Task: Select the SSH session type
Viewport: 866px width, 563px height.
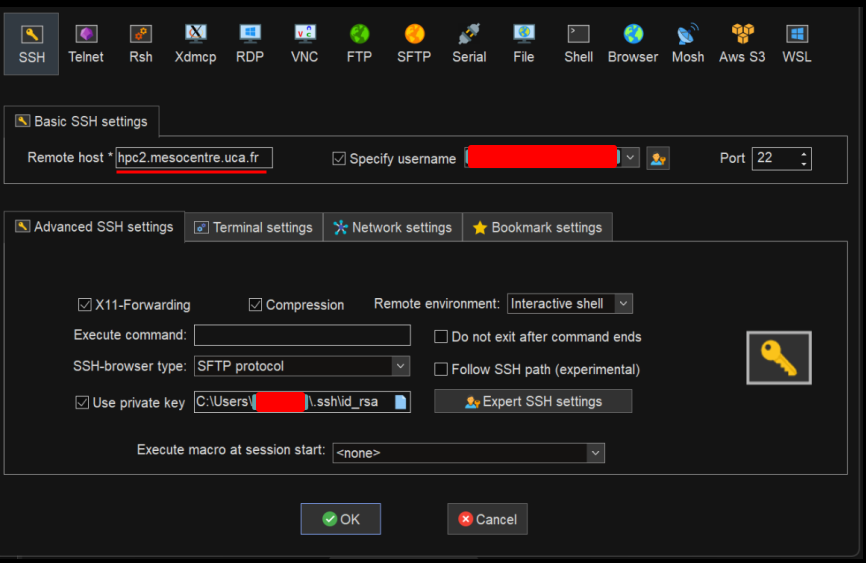Action: pyautogui.click(x=31, y=44)
